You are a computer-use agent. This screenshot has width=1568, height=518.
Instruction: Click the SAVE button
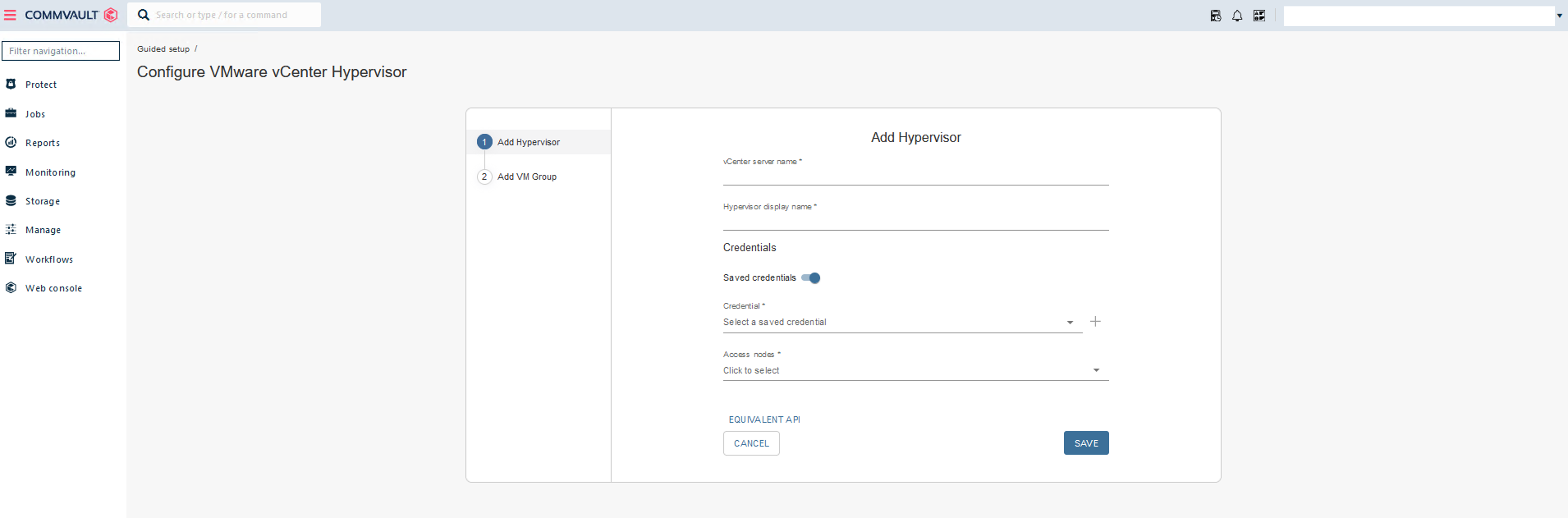pos(1085,442)
